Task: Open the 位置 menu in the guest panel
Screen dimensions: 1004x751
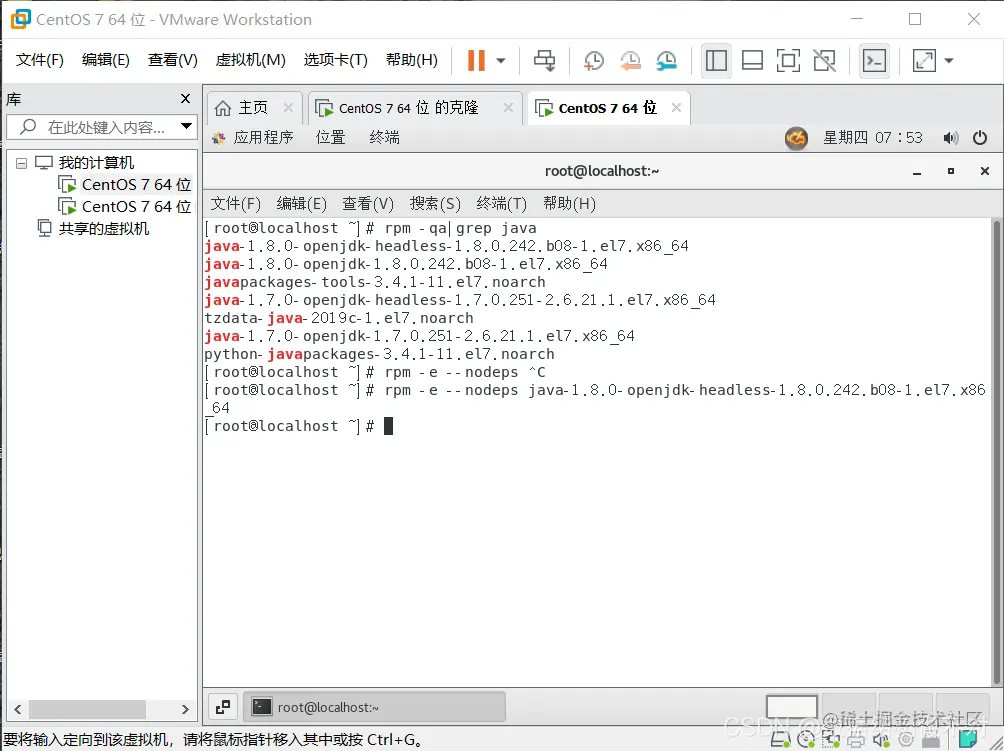Action: click(330, 137)
